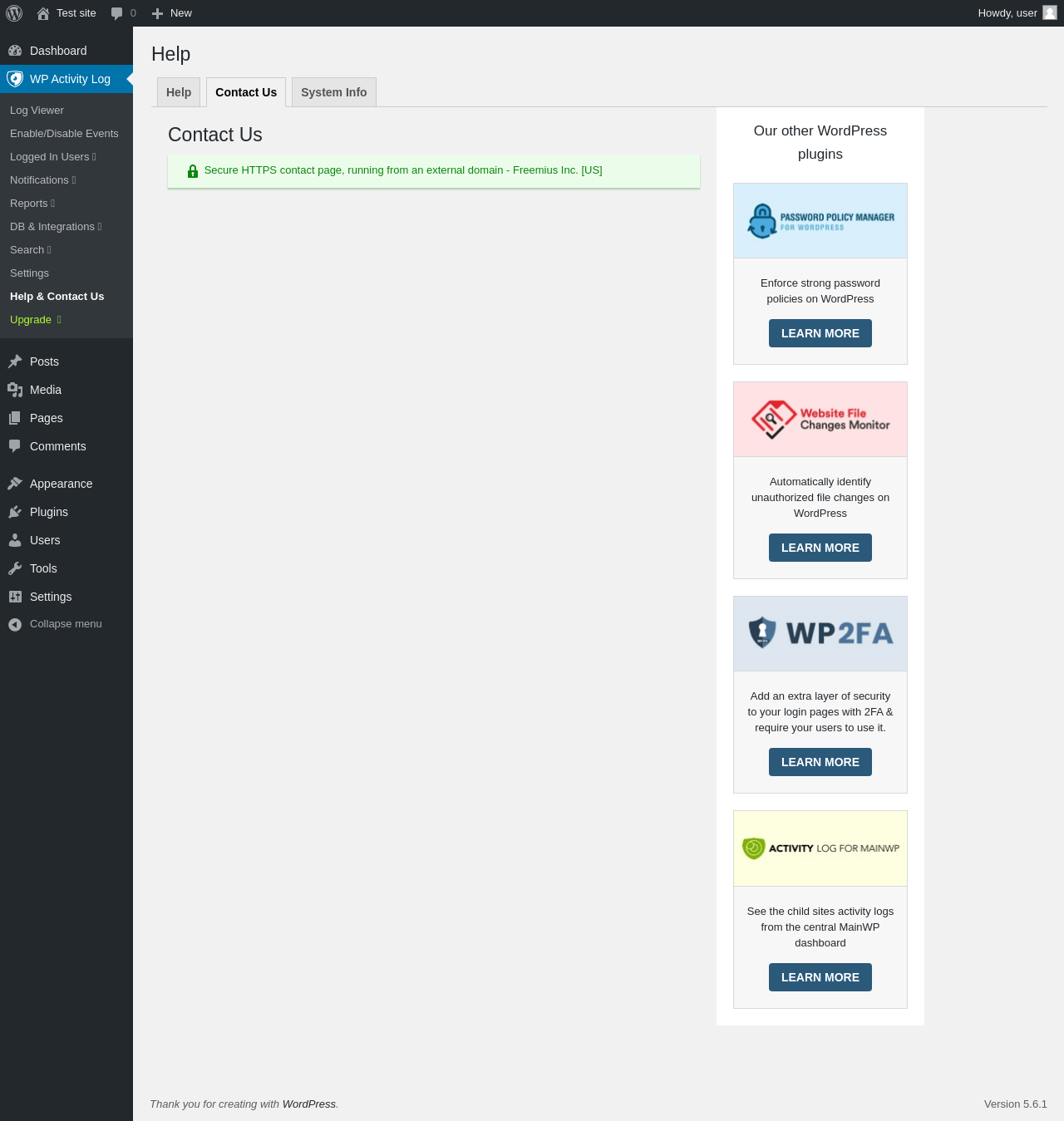The height and width of the screenshot is (1121, 1064).
Task: Click the Help page title
Action: [x=171, y=54]
